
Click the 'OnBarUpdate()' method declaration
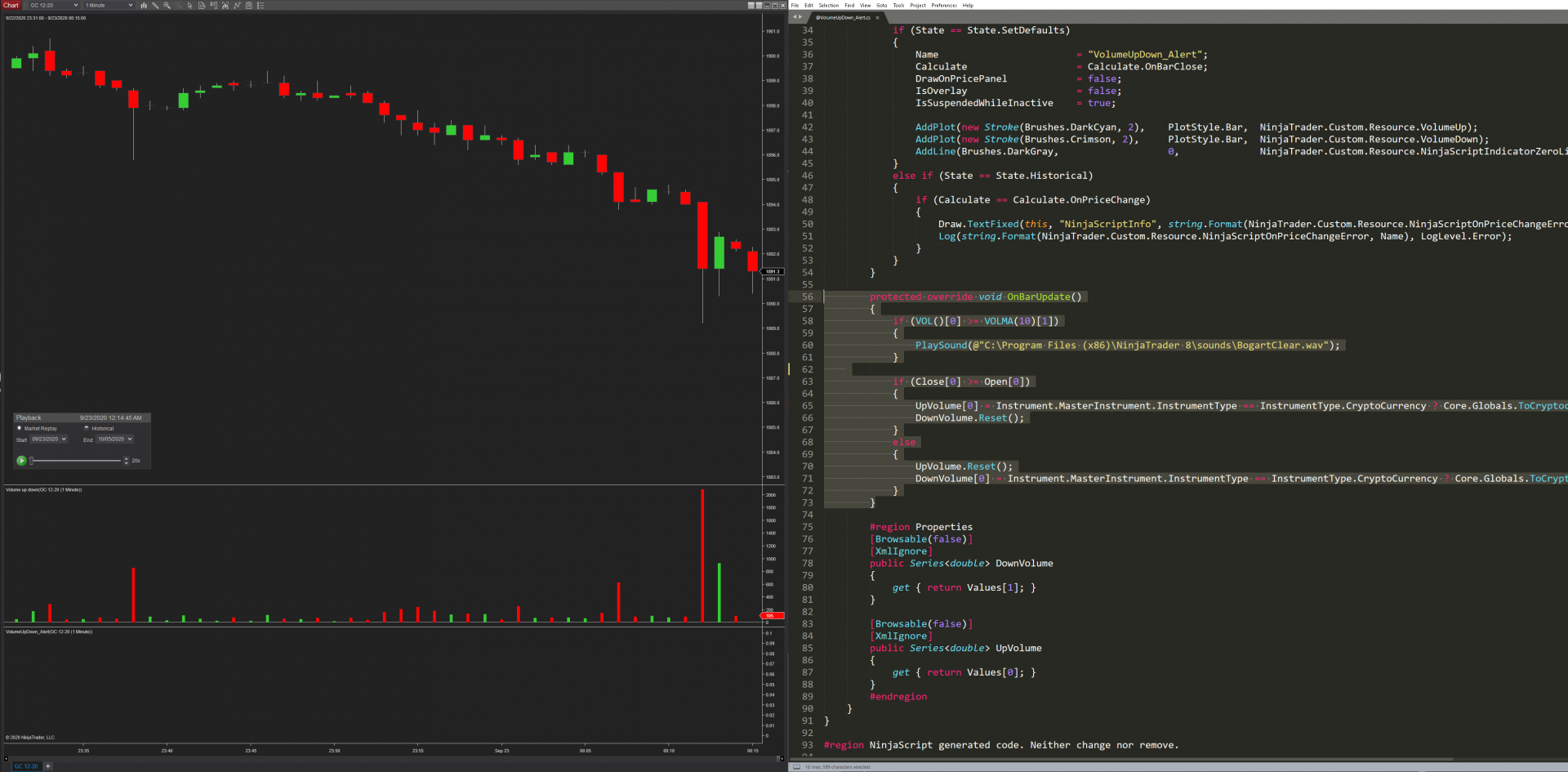1044,297
